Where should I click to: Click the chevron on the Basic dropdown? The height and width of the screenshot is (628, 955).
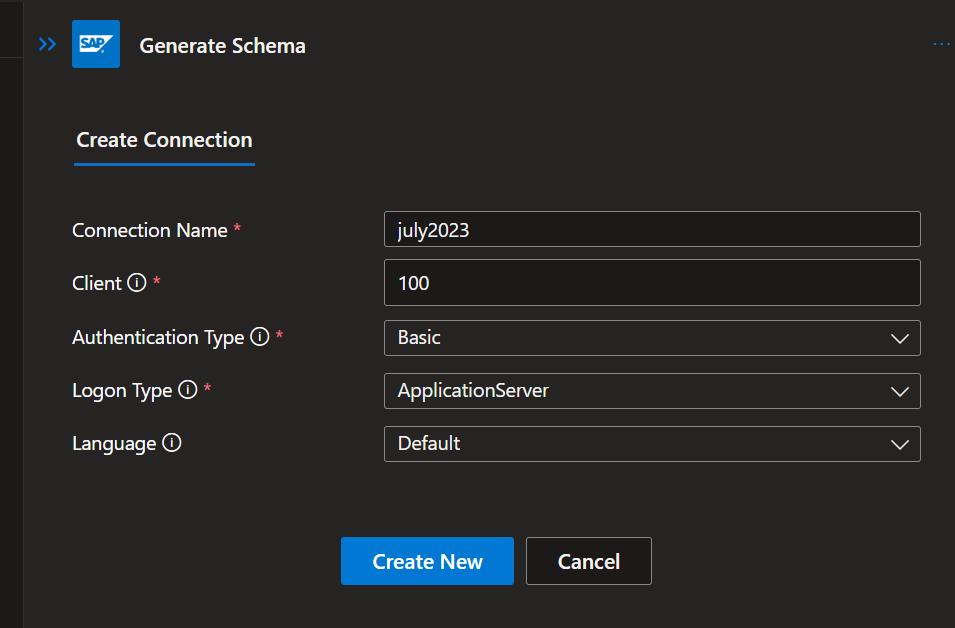[899, 338]
